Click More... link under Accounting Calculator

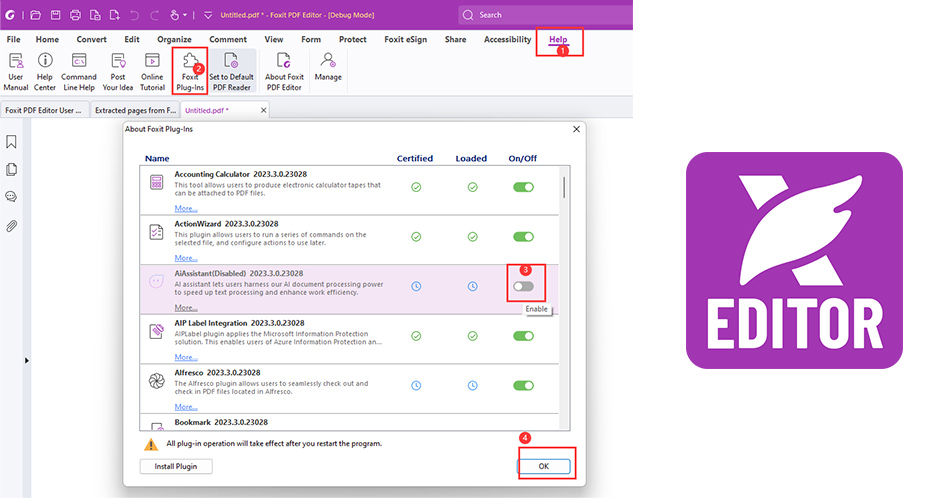point(186,208)
